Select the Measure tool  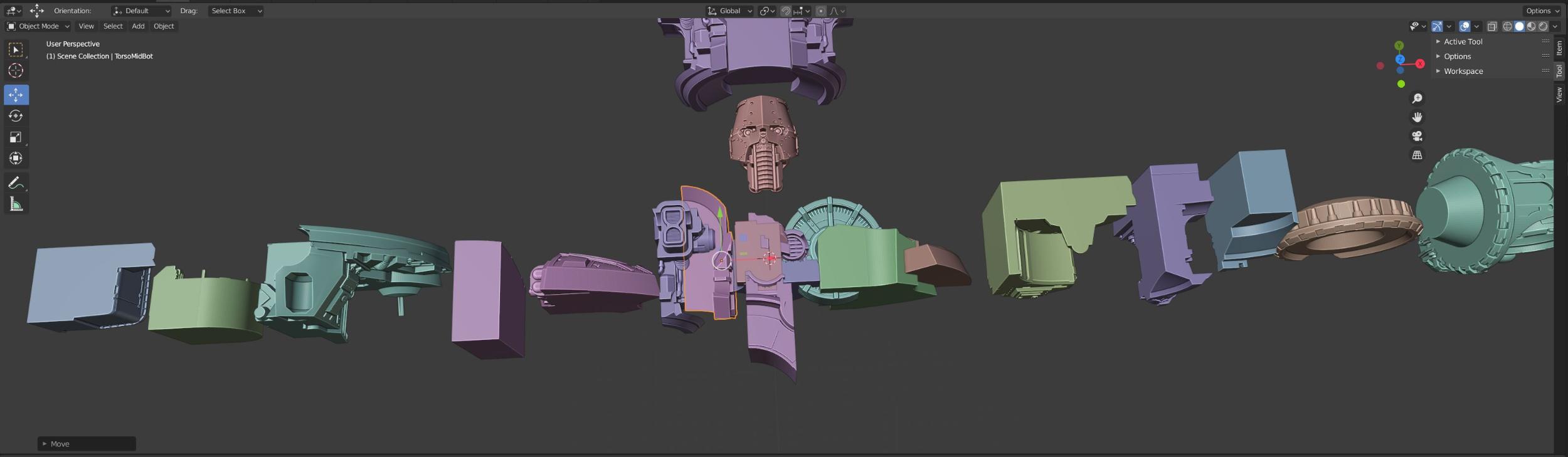tap(16, 204)
